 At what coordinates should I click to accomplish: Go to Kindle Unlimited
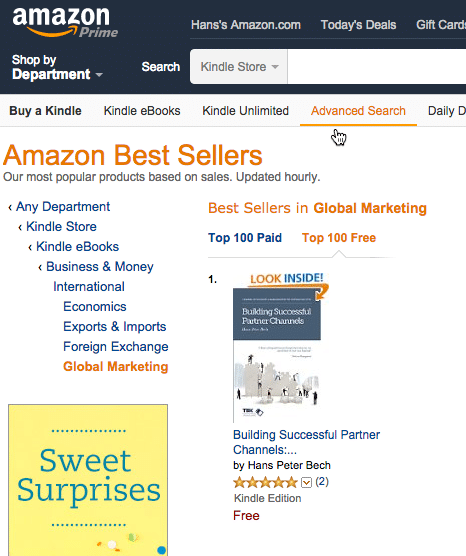click(245, 111)
